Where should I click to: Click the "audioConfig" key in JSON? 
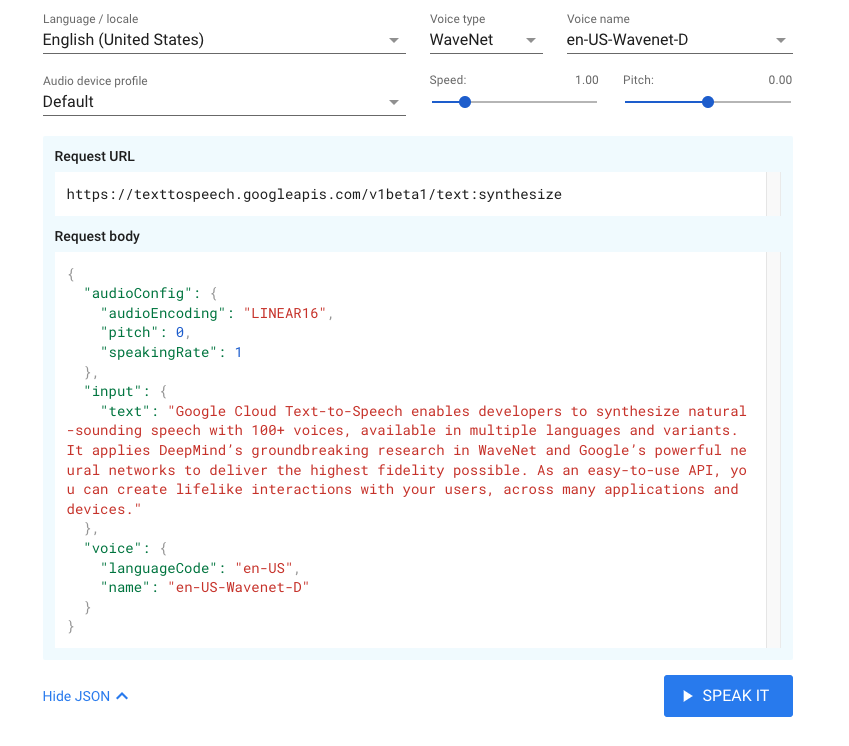pos(138,293)
